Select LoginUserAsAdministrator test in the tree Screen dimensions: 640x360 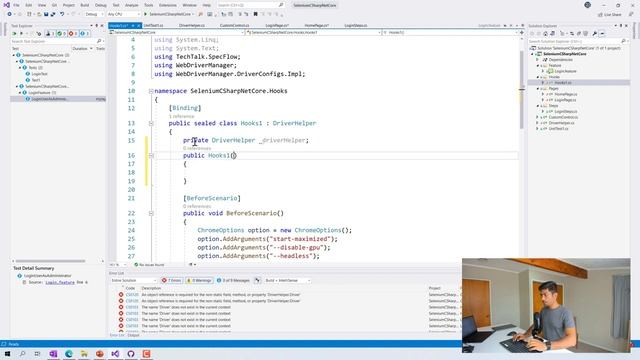[49, 99]
